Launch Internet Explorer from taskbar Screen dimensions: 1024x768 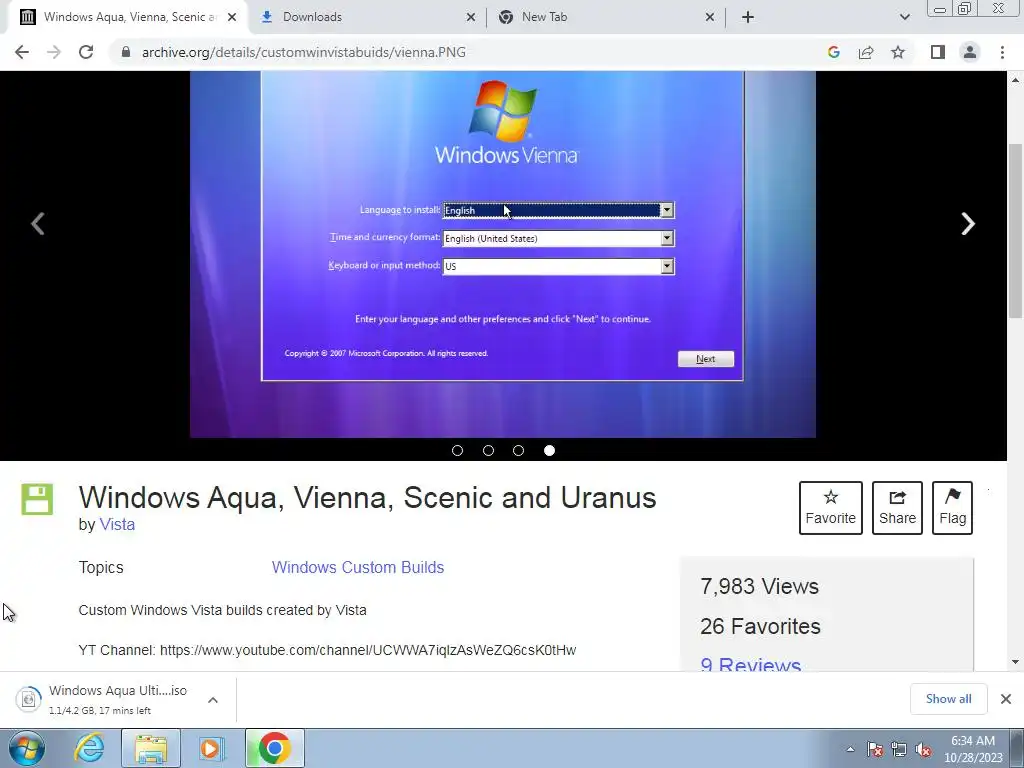(x=90, y=748)
